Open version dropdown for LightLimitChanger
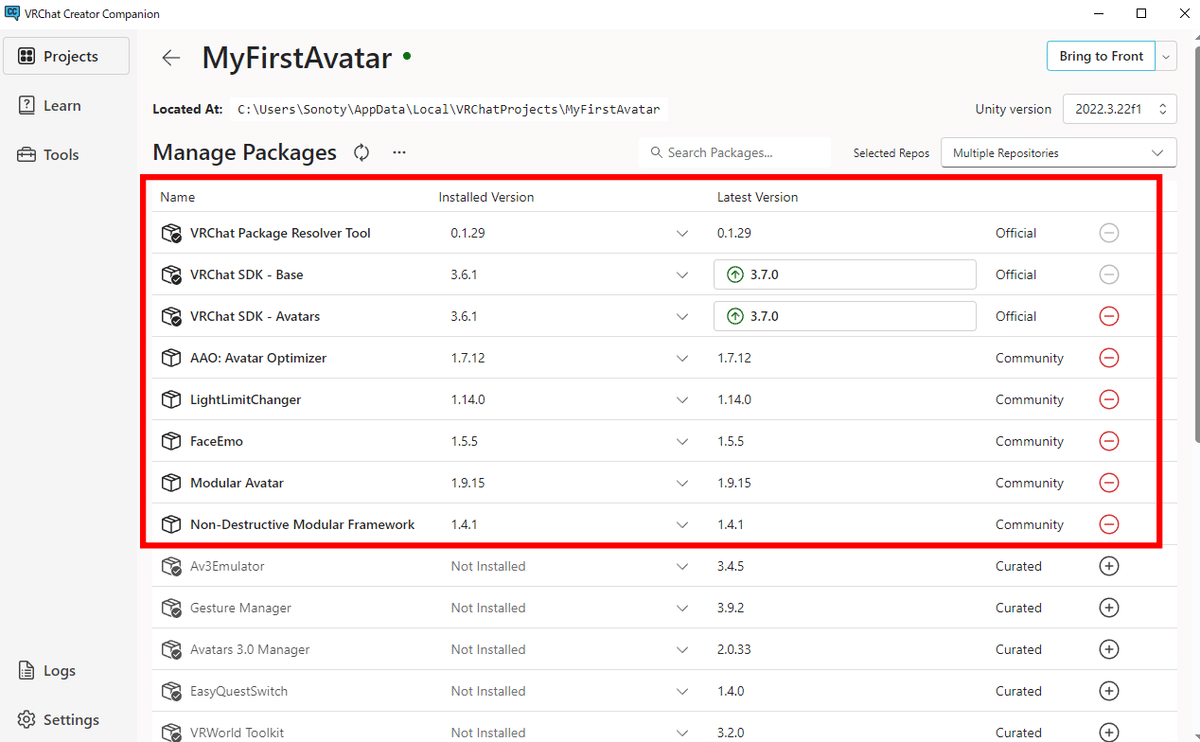Viewport: 1200px width, 742px height. click(682, 400)
